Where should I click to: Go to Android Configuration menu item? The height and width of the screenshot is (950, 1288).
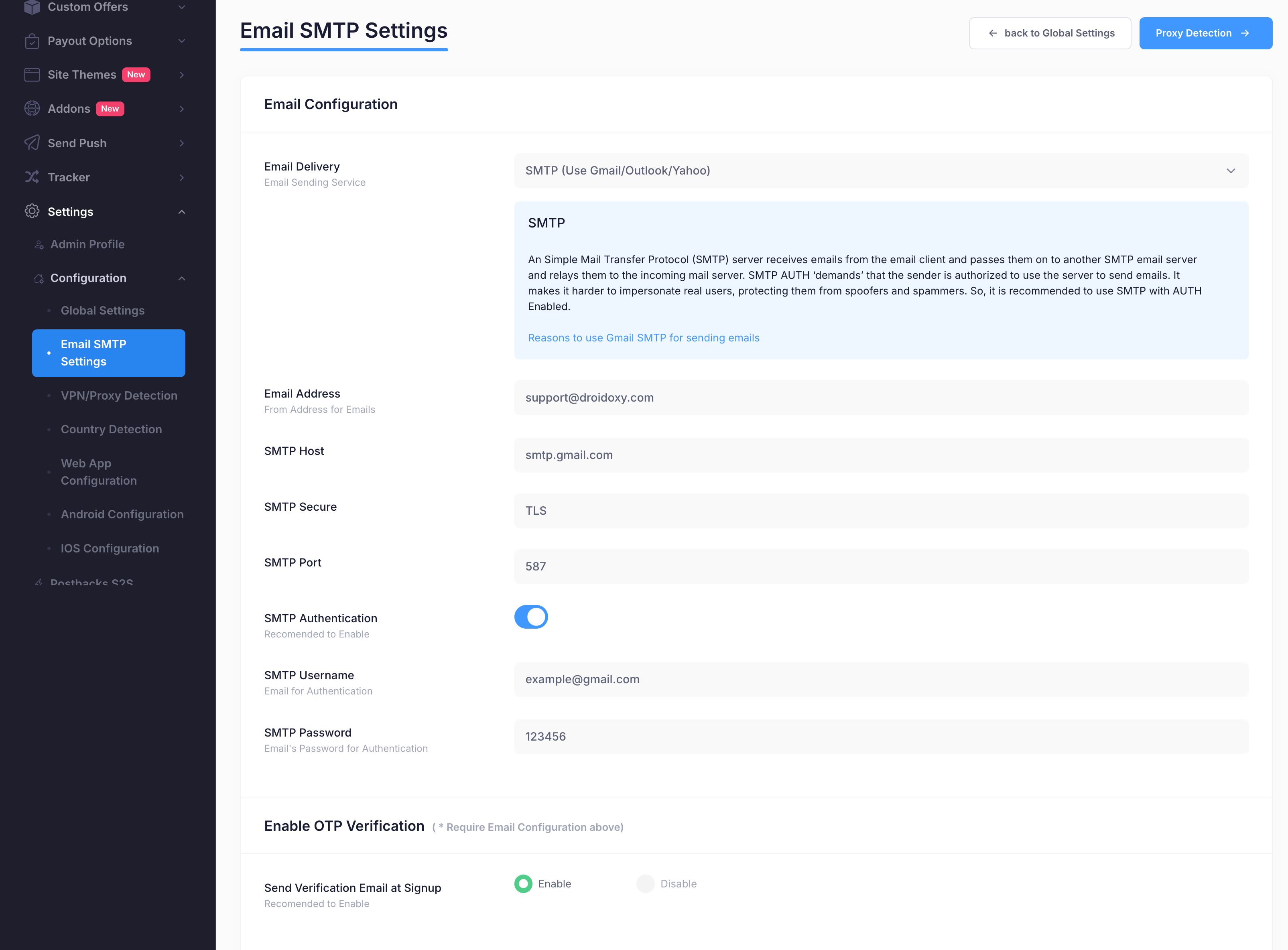pyautogui.click(x=122, y=514)
